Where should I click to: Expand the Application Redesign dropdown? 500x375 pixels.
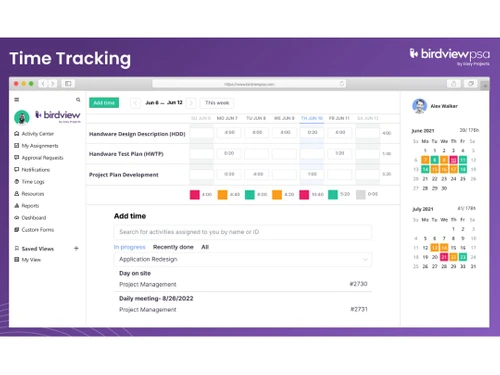click(x=365, y=259)
